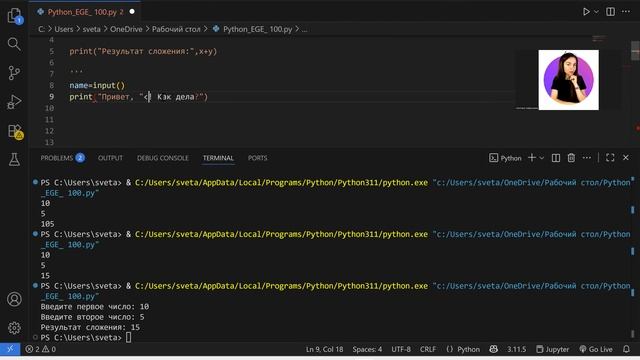Open the new terminal launch profile dropdown
This screenshot has height=360, width=640.
click(542, 158)
